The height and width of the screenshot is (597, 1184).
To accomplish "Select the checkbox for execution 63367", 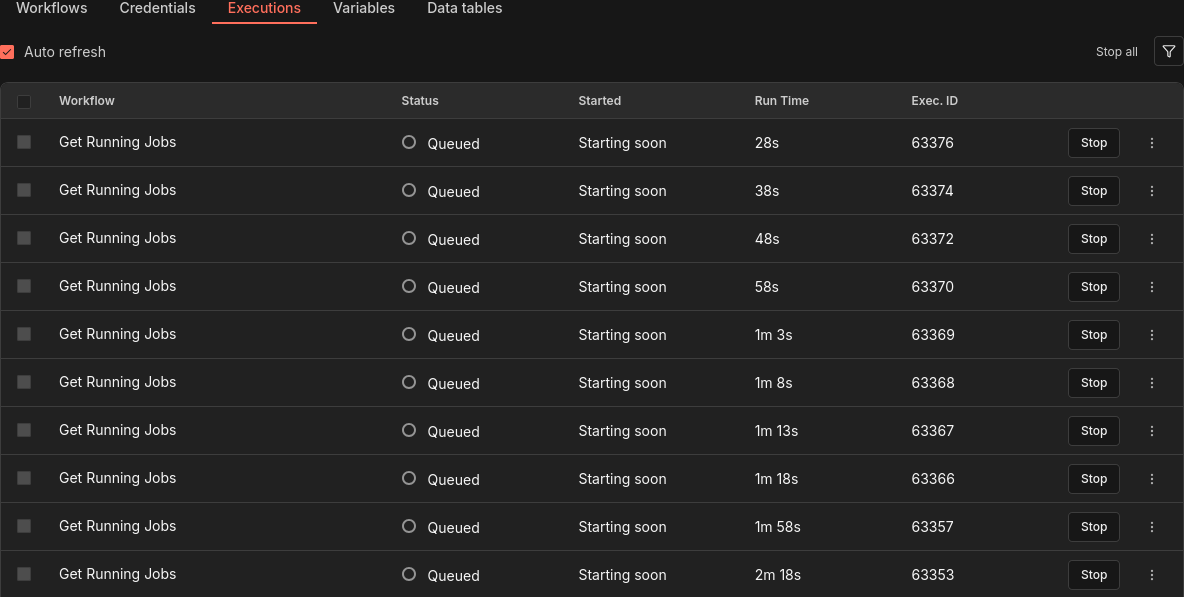I will point(24,430).
